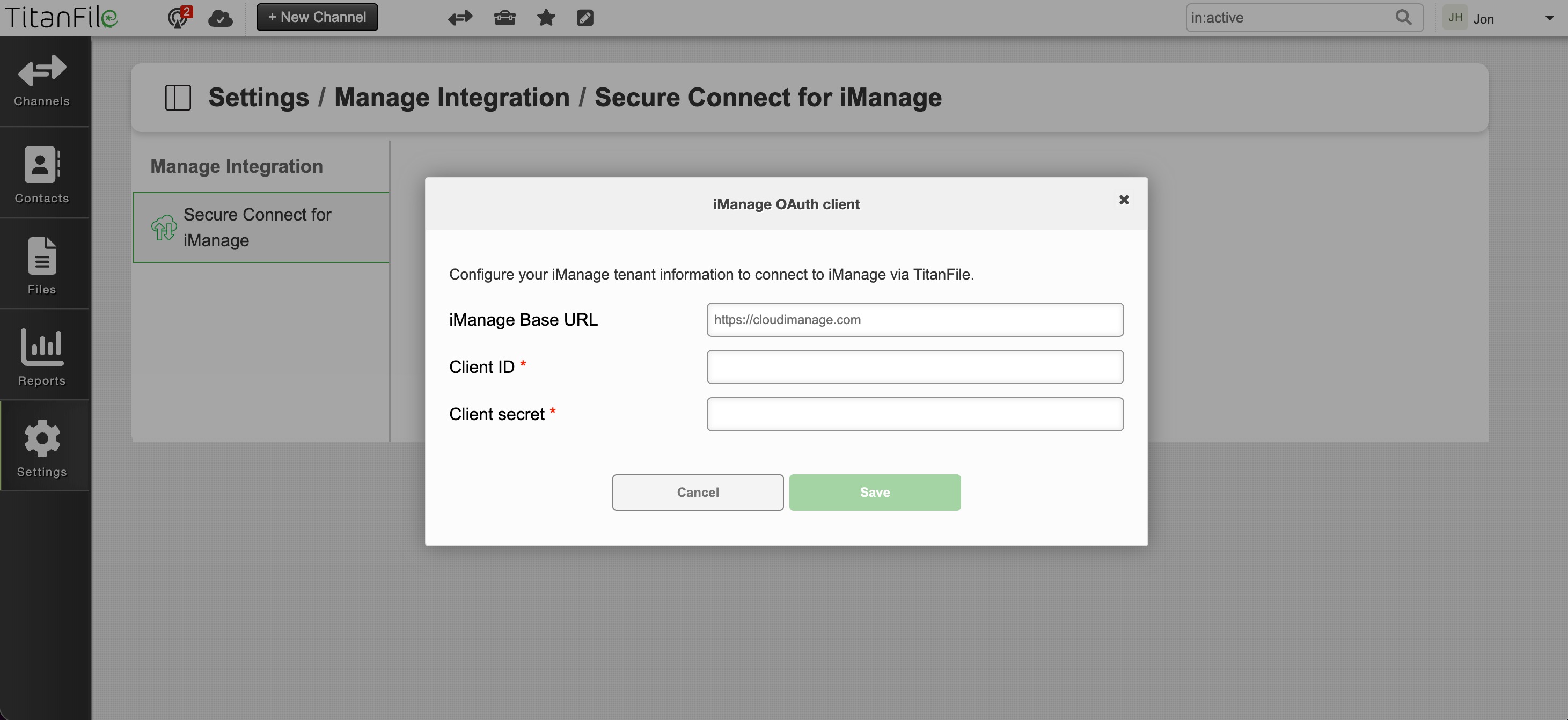This screenshot has width=1568, height=720.
Task: Click the channels arrows icon in top toolbar
Action: (x=460, y=18)
